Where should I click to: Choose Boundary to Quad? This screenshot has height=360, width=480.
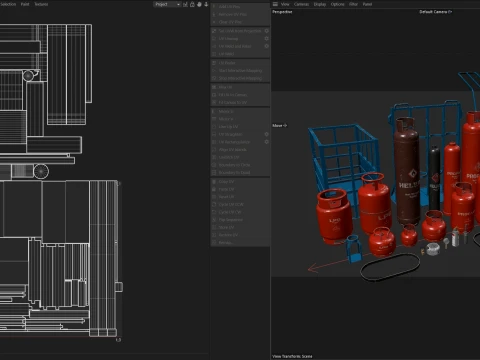(x=240, y=172)
